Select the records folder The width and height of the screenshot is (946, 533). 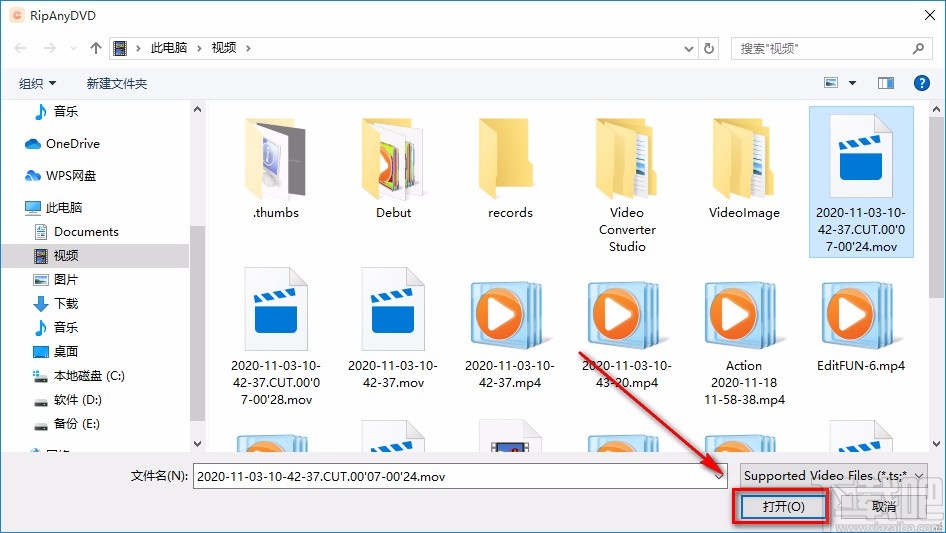click(x=510, y=169)
